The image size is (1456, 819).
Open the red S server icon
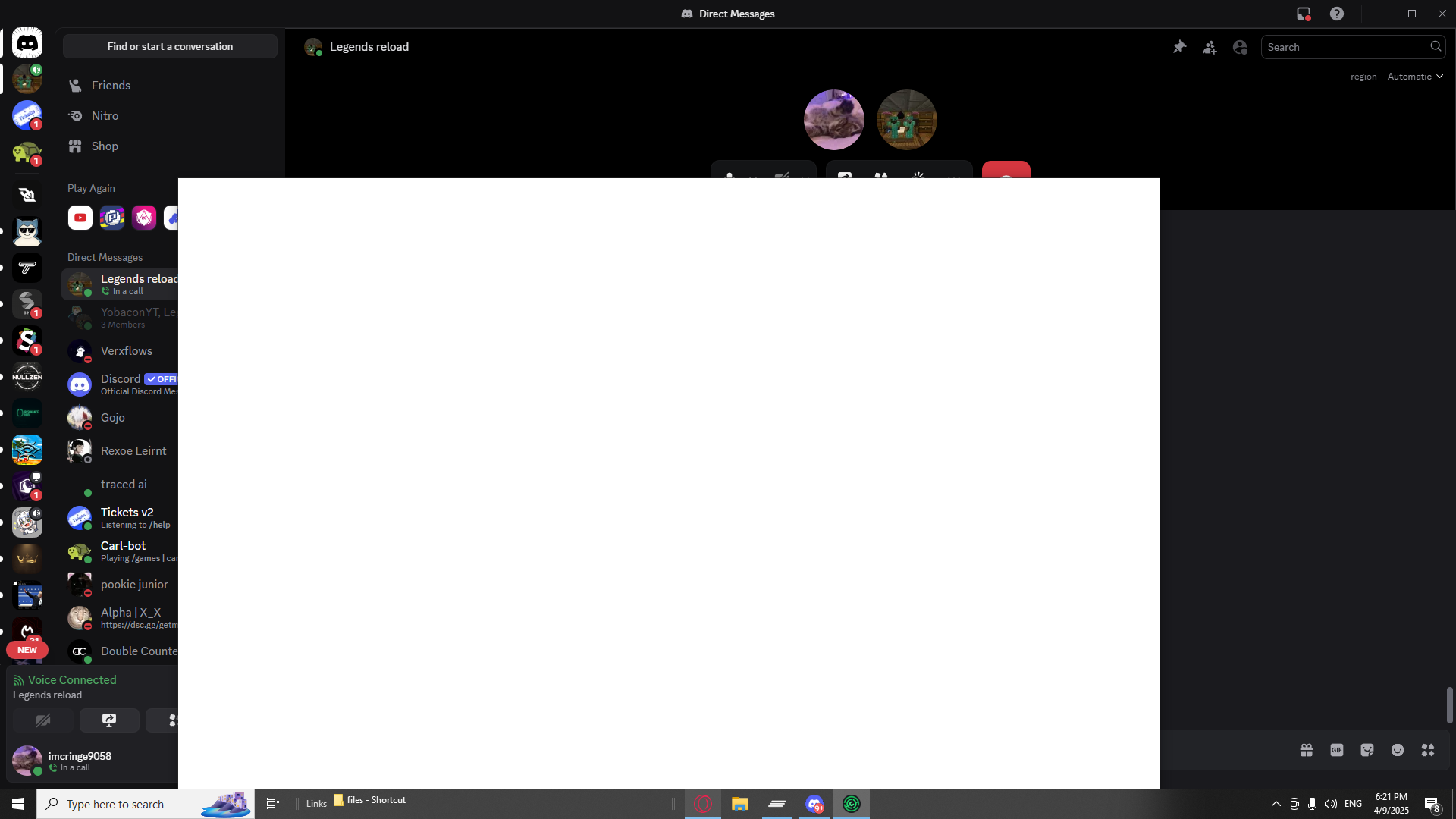27,340
